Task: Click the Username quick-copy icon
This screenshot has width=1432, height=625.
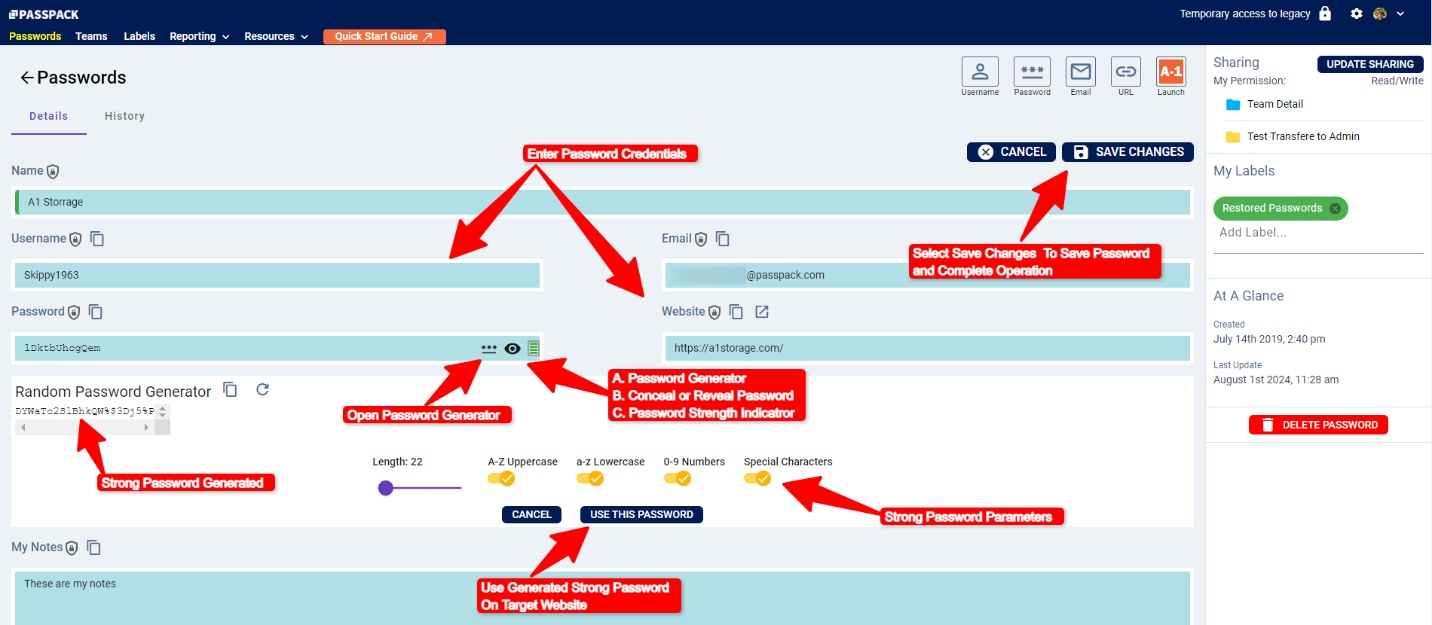Action: click(x=980, y=72)
